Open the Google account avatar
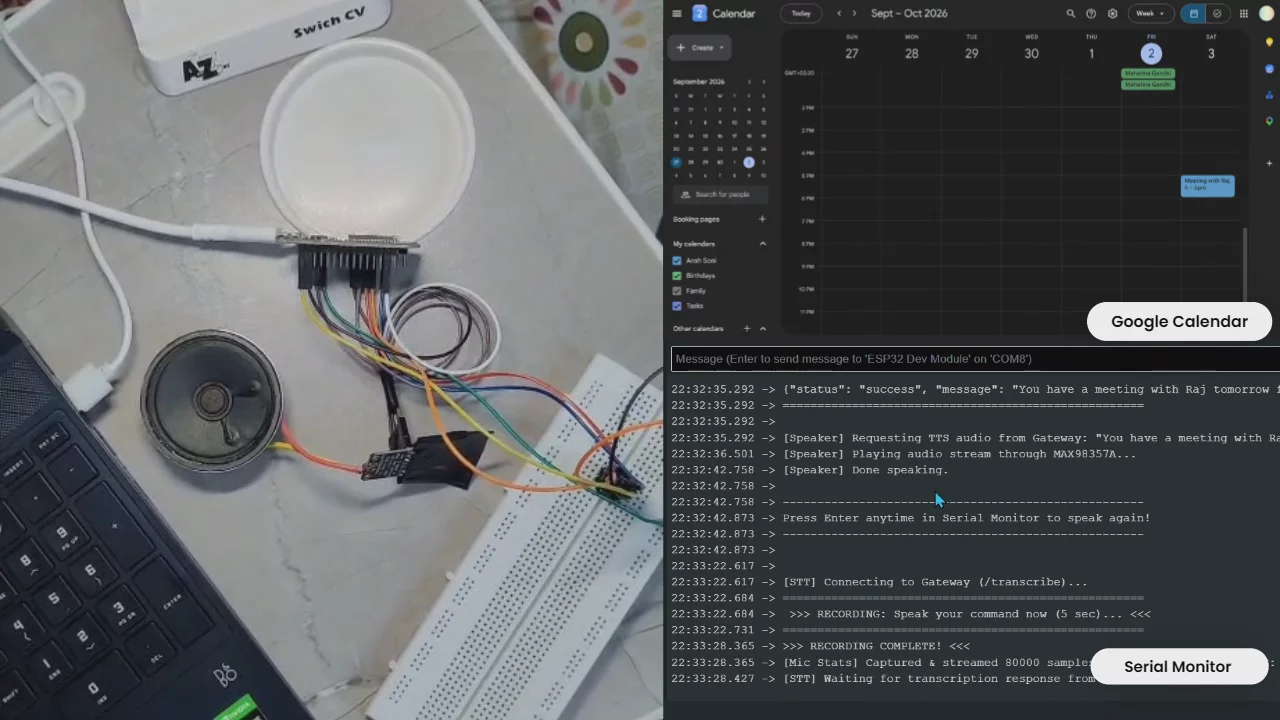Screen dimensions: 1280x720 1266,14
